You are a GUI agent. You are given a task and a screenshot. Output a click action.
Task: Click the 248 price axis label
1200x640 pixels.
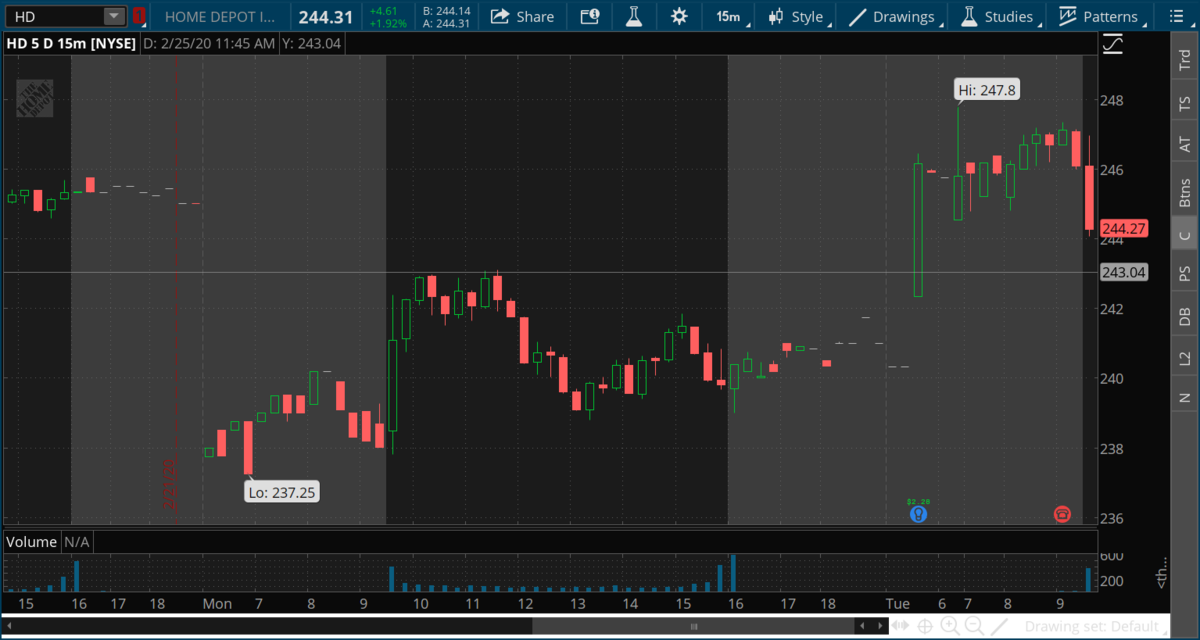1114,101
